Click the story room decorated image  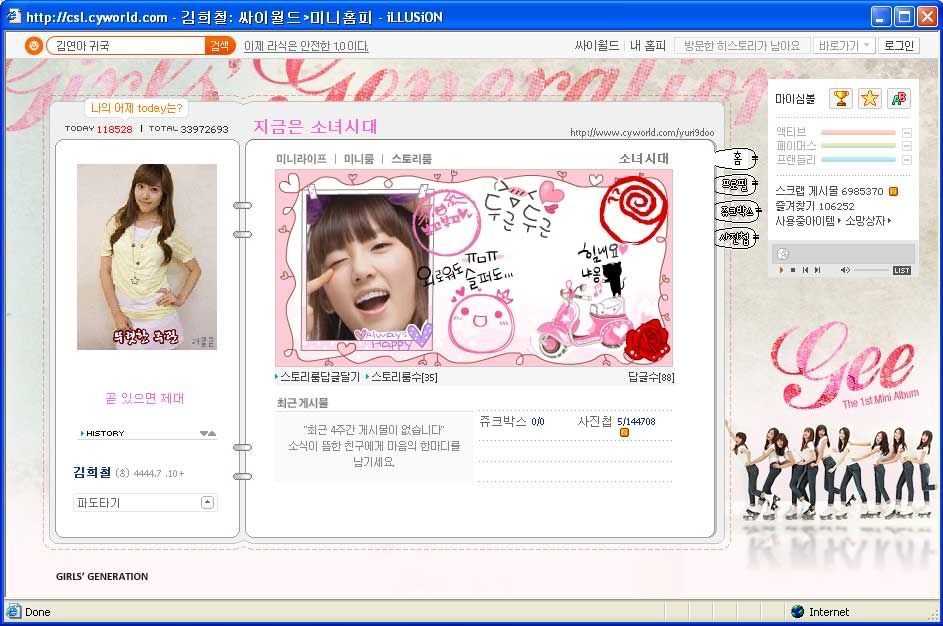[474, 268]
